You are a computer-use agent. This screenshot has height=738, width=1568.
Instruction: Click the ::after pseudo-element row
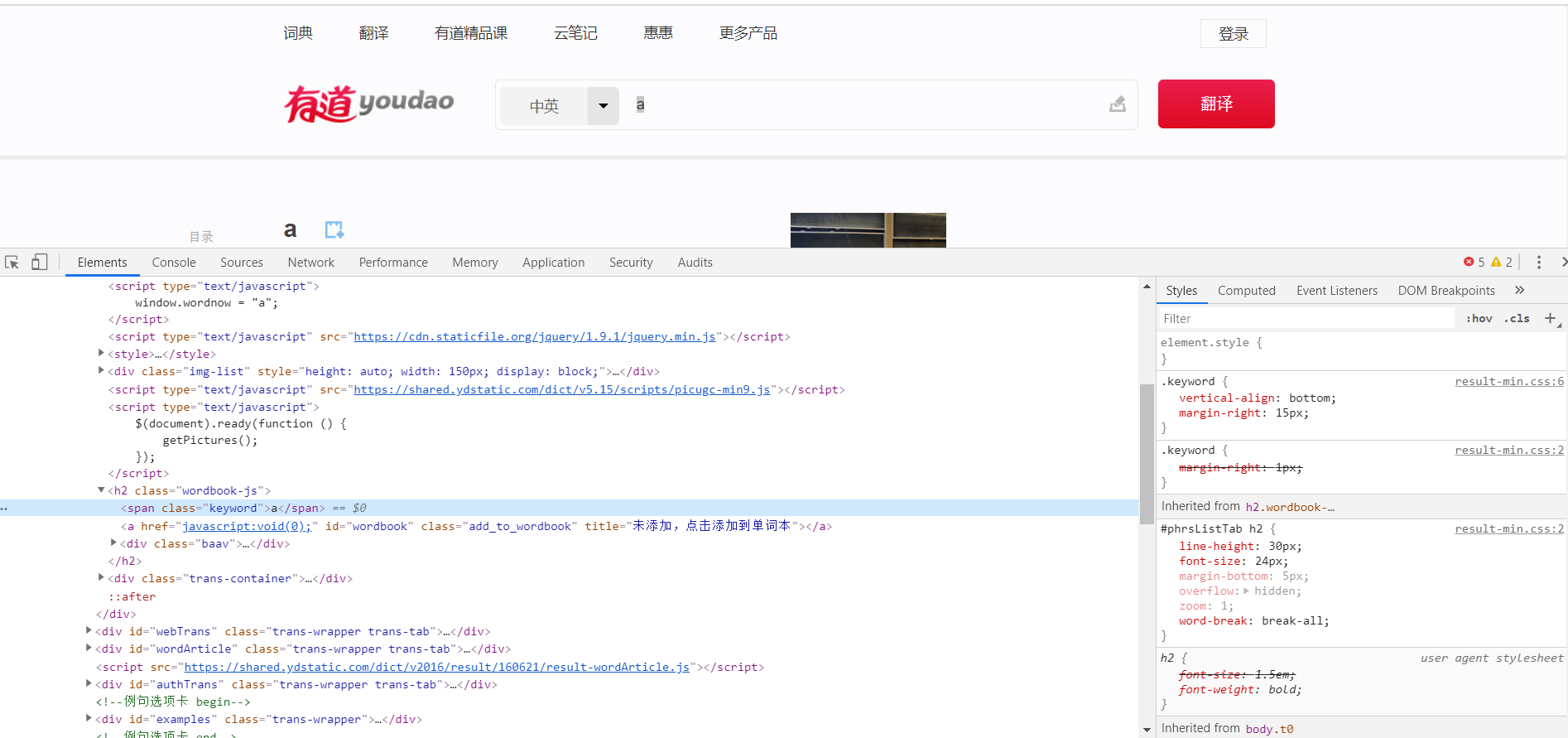(x=132, y=596)
